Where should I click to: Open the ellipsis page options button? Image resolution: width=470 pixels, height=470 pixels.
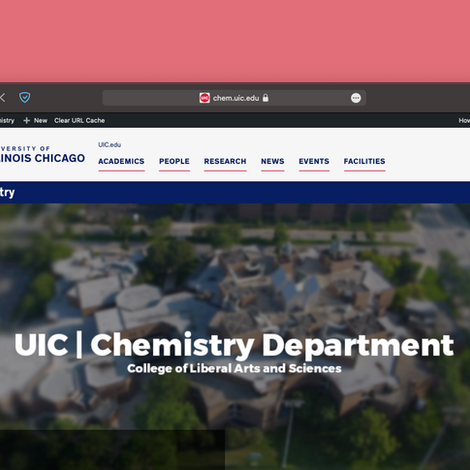coord(356,98)
